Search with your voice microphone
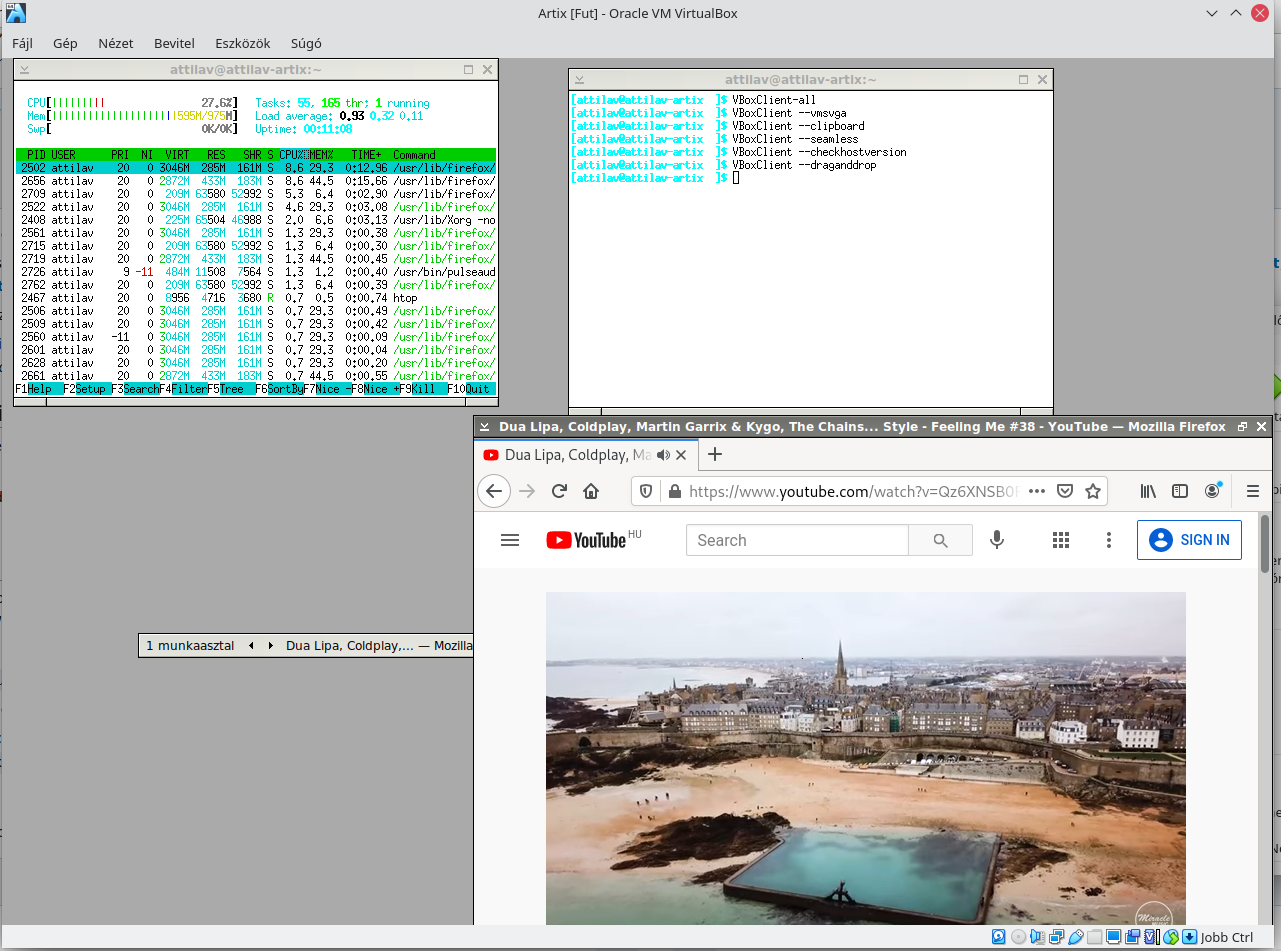This screenshot has height=951, width=1281. point(997,540)
